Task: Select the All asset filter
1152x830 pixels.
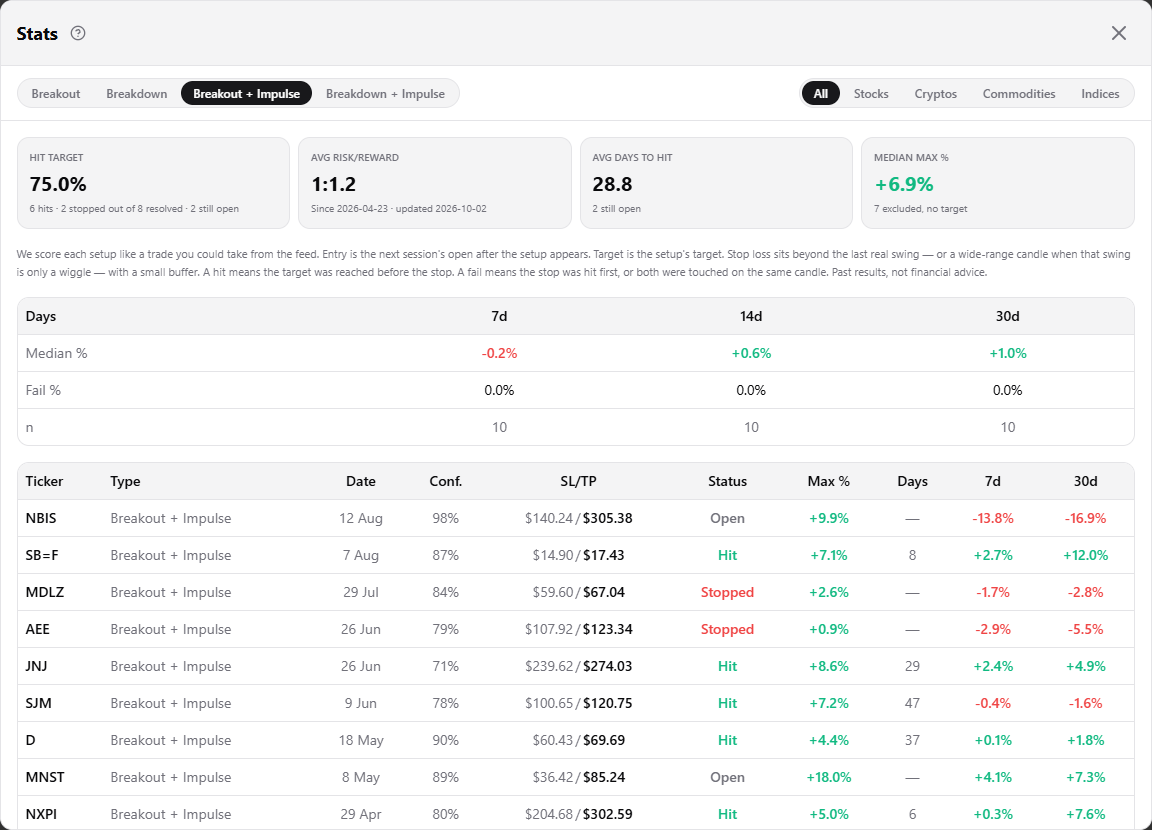Action: pyautogui.click(x=821, y=93)
